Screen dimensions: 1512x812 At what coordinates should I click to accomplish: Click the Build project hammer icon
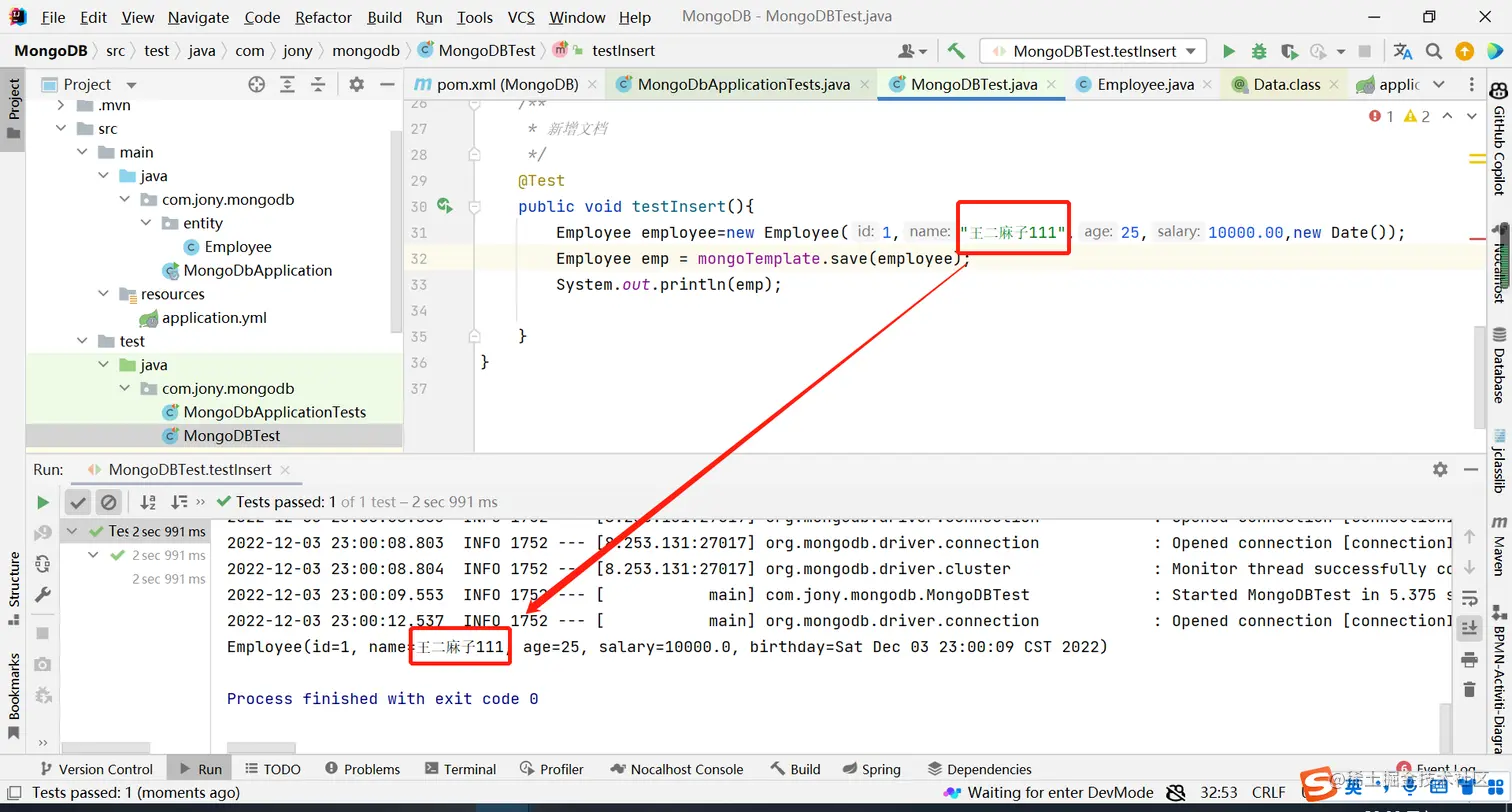coord(956,51)
